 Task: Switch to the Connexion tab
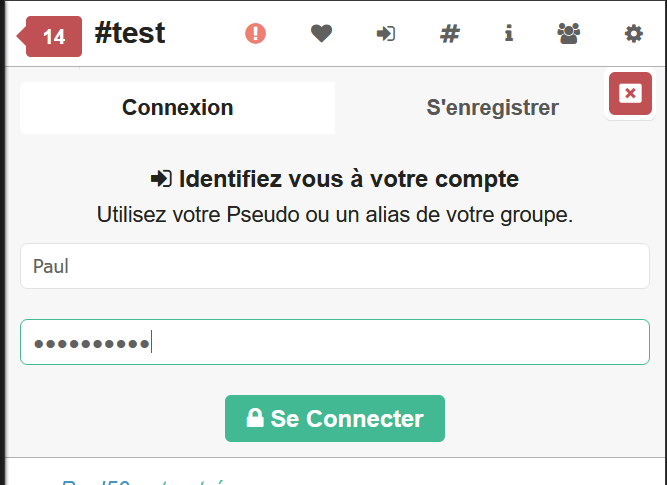tap(177, 108)
